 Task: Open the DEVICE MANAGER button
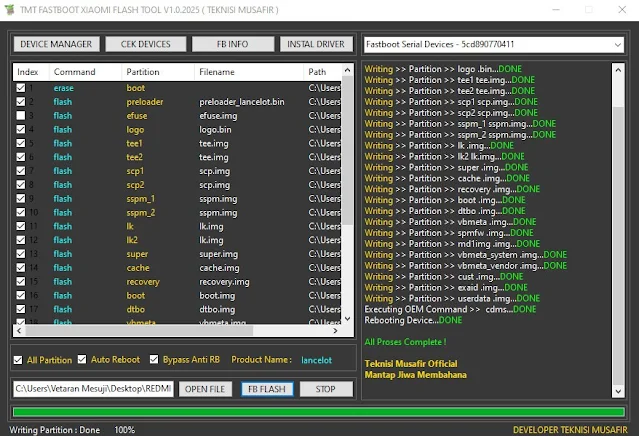[56, 44]
